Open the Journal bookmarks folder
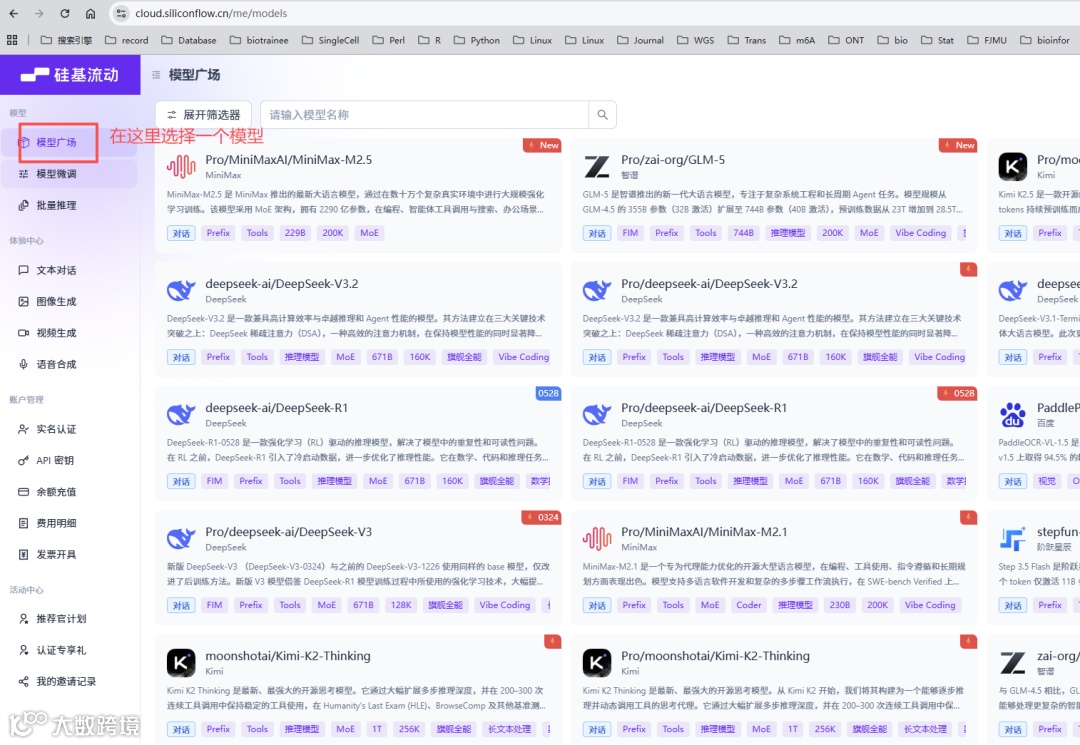 tap(641, 40)
